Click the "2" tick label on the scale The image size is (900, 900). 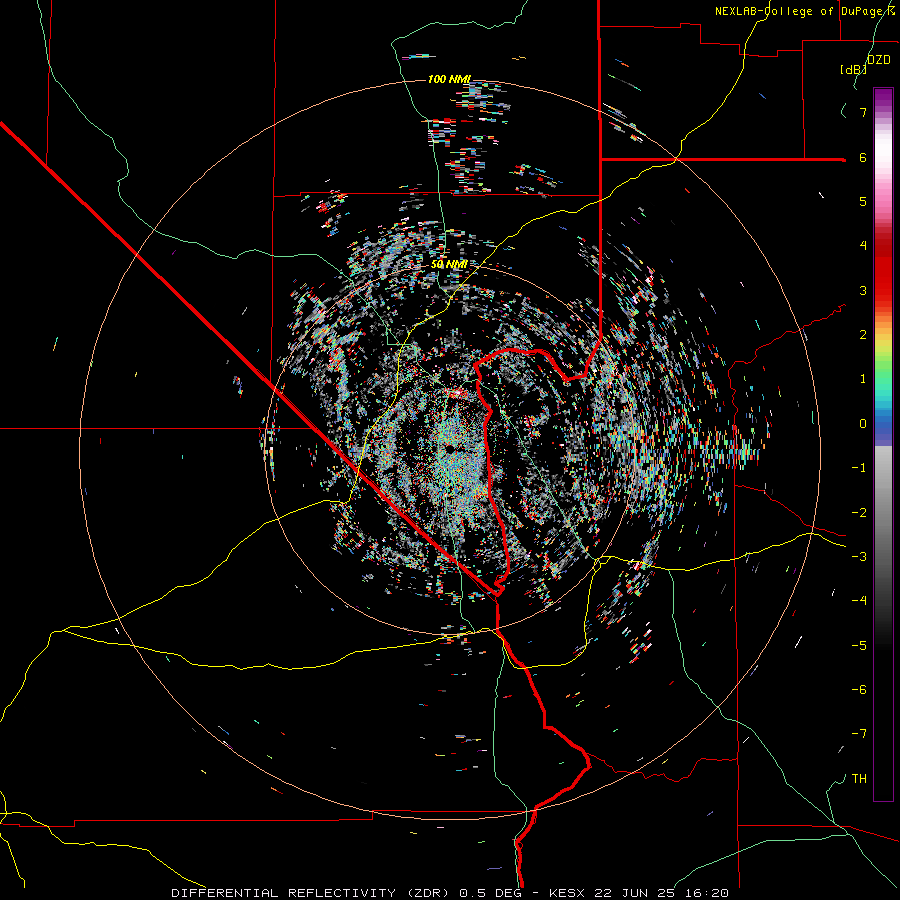coord(863,335)
